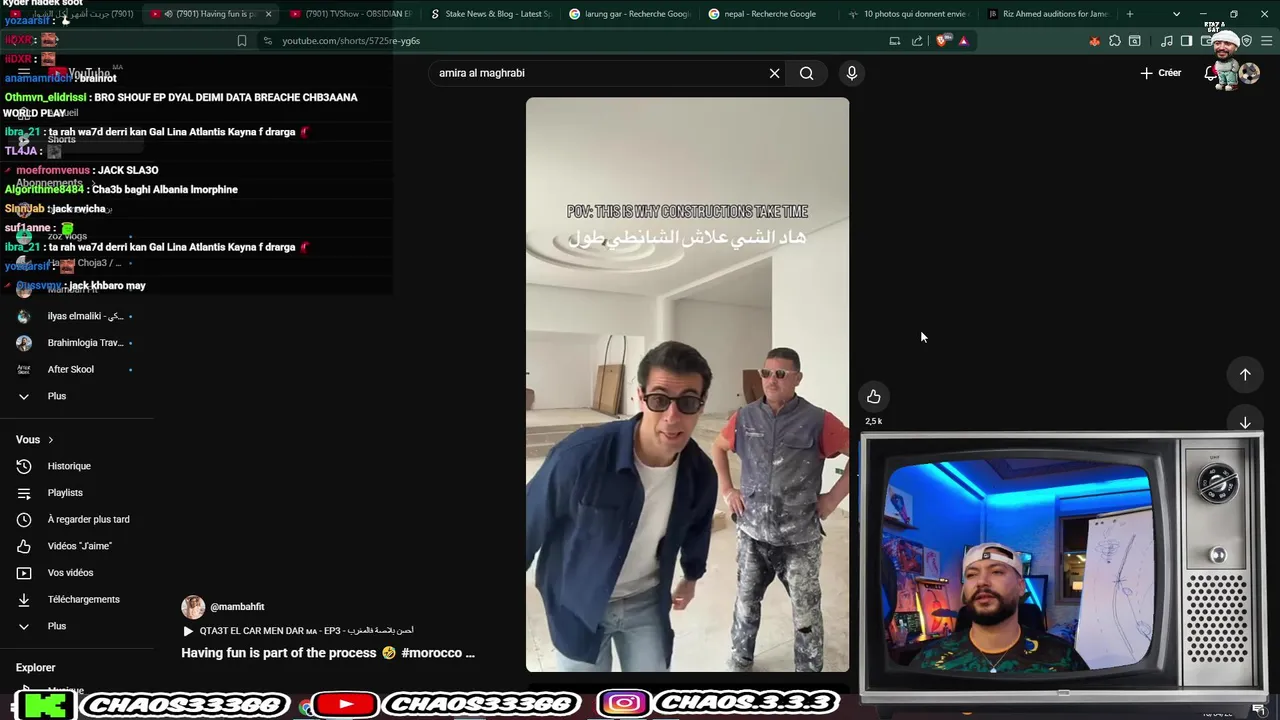
Task: Switch to nepal Recherche Google tab
Action: (768, 14)
